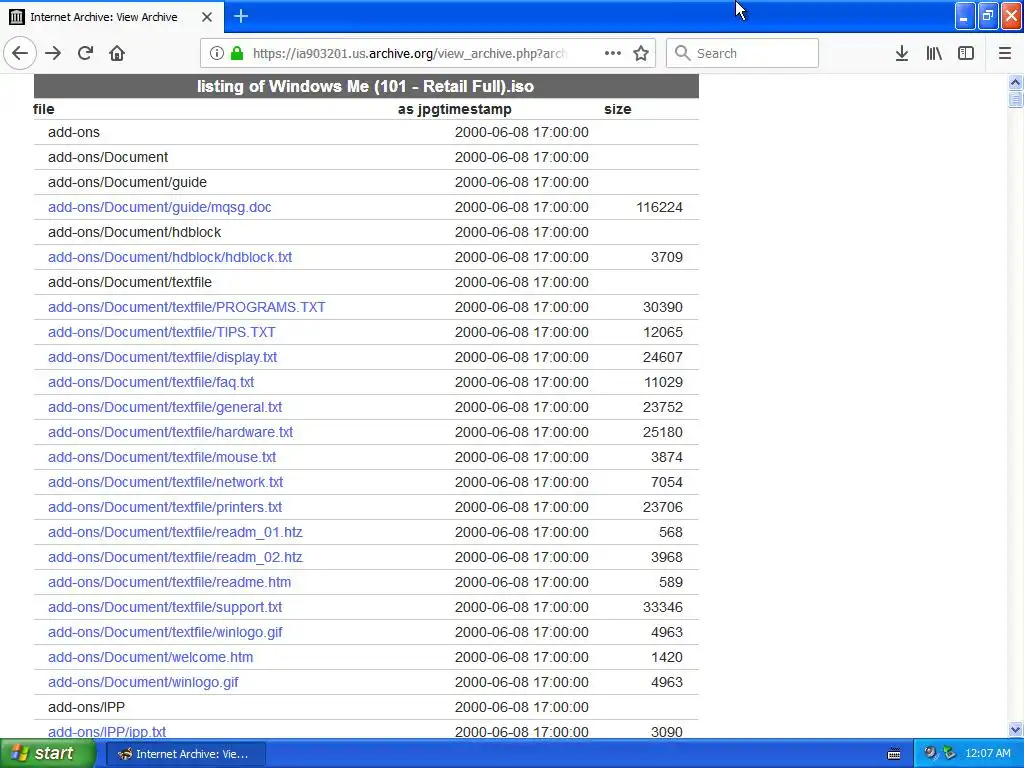The width and height of the screenshot is (1024, 768).
Task: Open the readme.htm file link
Action: [169, 582]
